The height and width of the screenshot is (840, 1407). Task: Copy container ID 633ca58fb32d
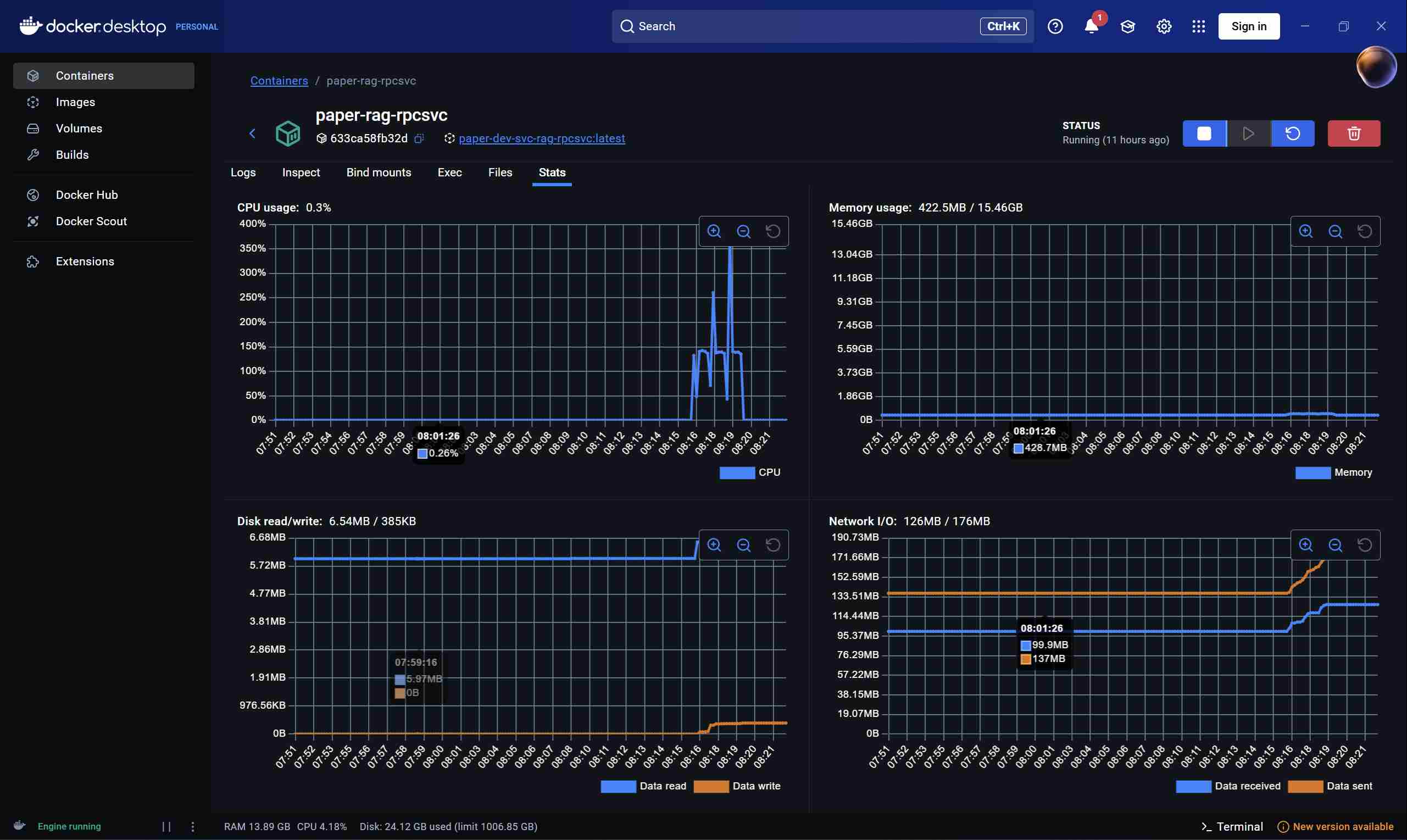419,138
